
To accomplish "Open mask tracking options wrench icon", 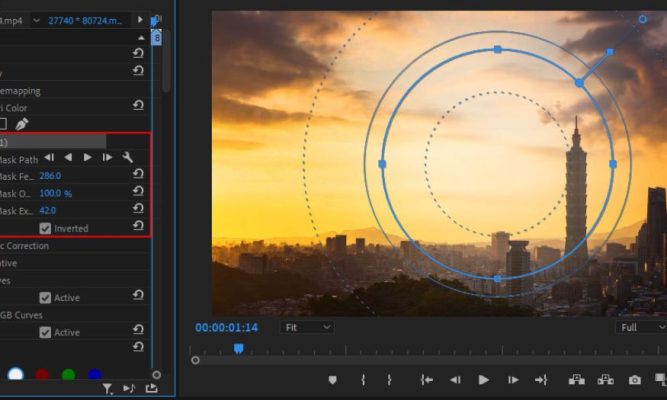I will [x=127, y=157].
